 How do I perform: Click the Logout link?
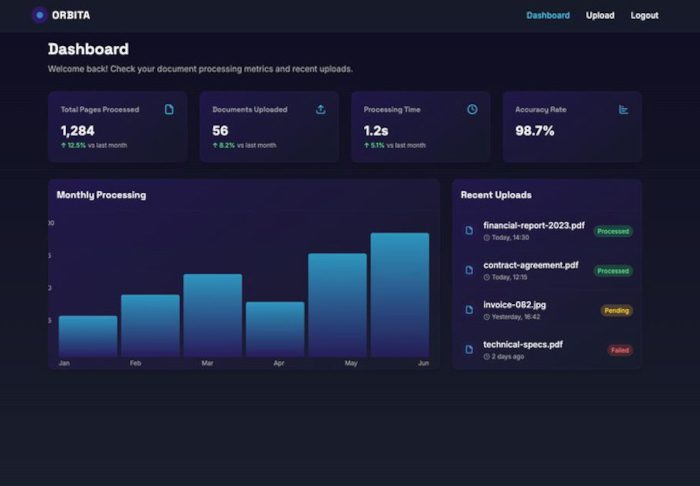click(x=645, y=16)
